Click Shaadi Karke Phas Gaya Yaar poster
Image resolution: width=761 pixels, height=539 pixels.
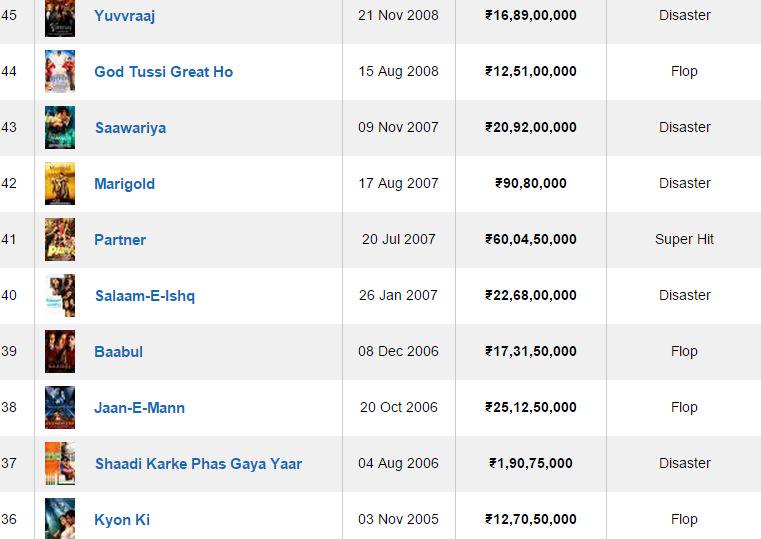pos(60,464)
